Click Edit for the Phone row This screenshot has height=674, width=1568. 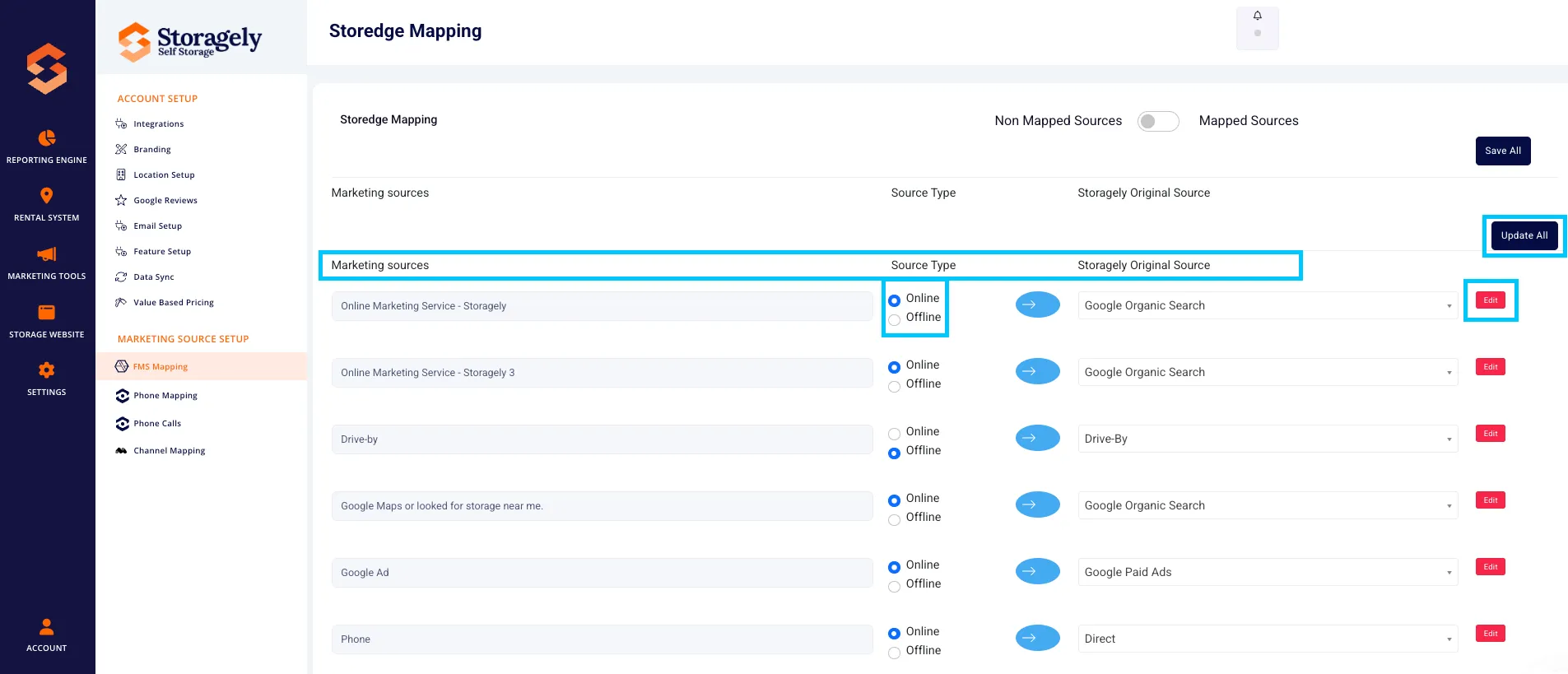click(1491, 634)
